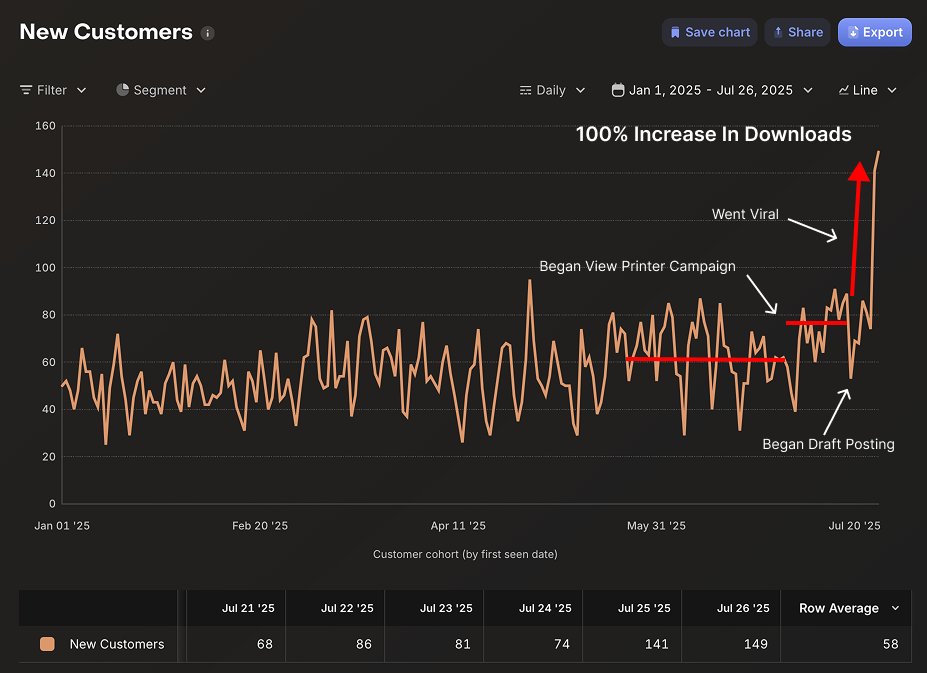Viewport: 927px width, 673px height.
Task: Click the bookmark icon in Save chart
Action: pos(675,33)
